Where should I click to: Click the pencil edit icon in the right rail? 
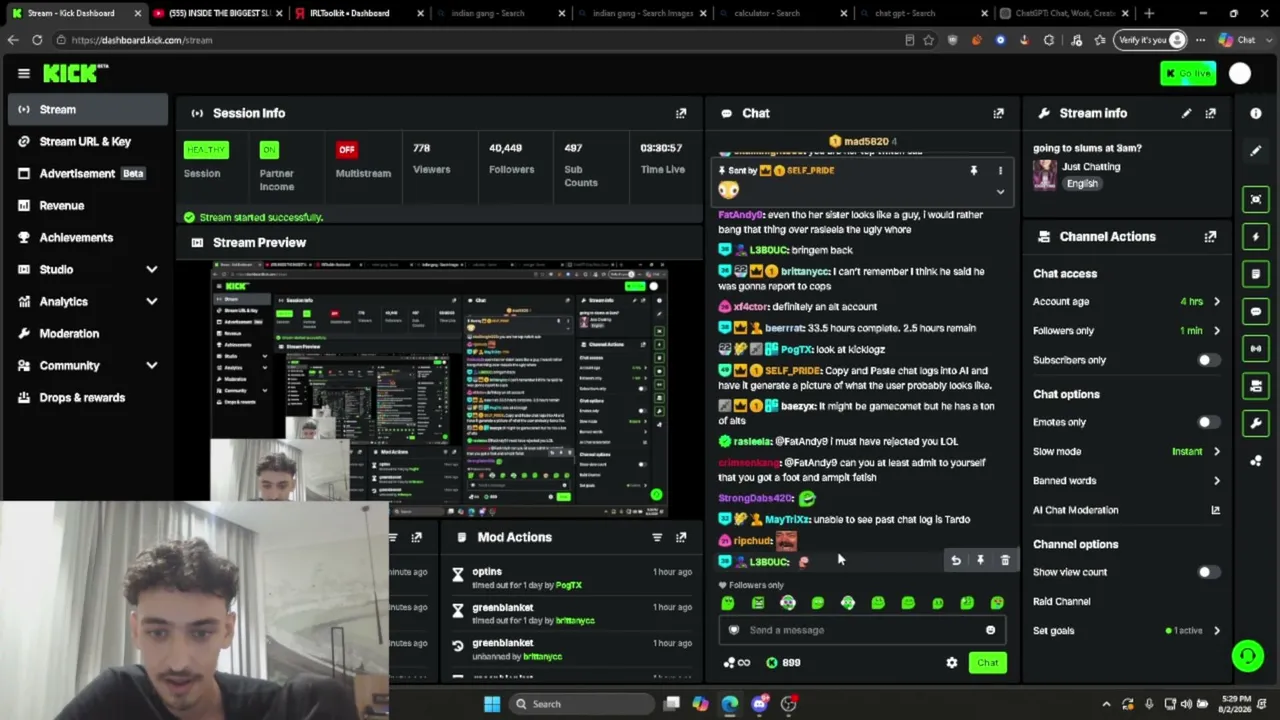tap(1256, 151)
